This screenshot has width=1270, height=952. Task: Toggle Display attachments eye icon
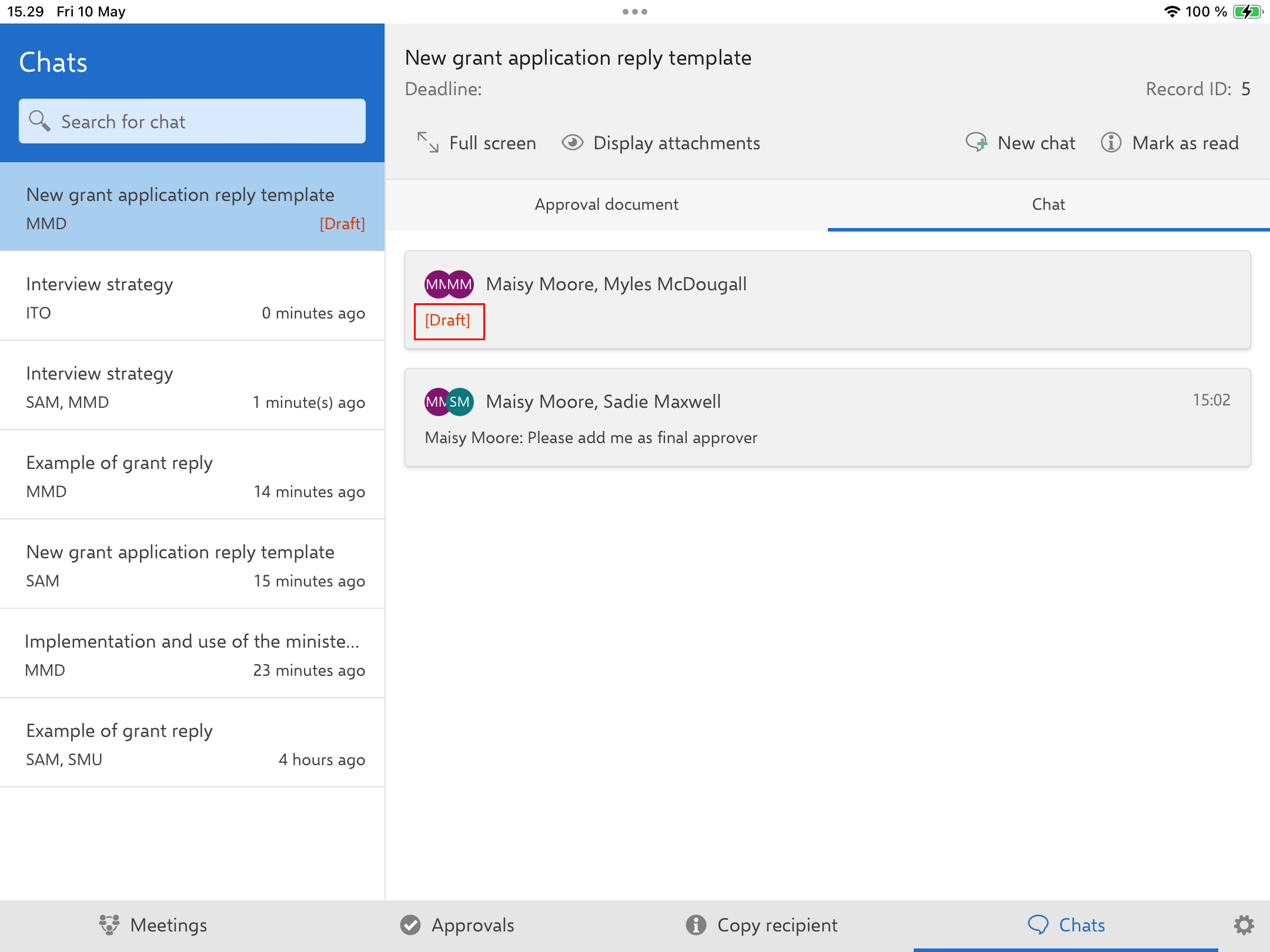point(572,143)
